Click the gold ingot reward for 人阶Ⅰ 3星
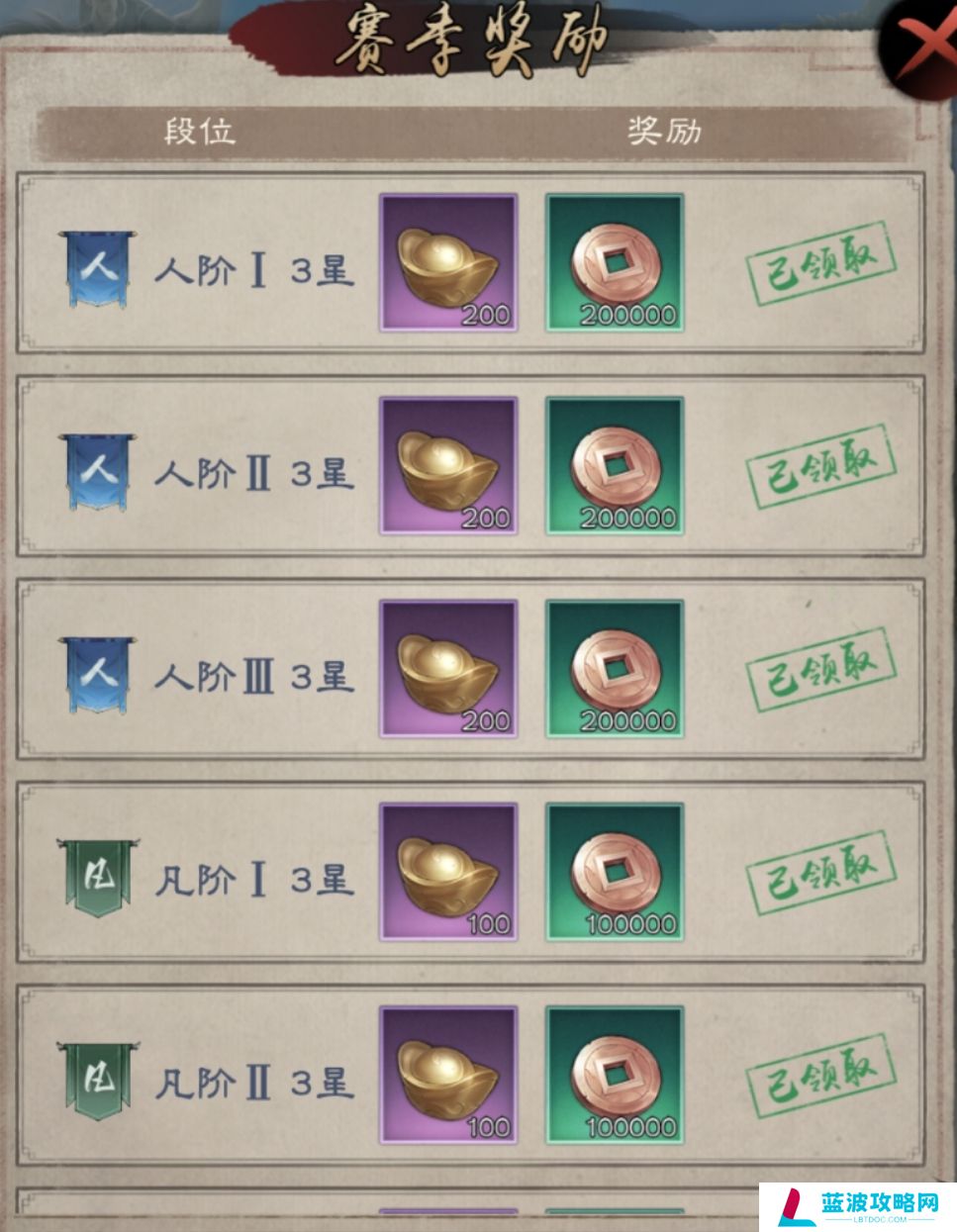957x1232 pixels. coord(448,262)
